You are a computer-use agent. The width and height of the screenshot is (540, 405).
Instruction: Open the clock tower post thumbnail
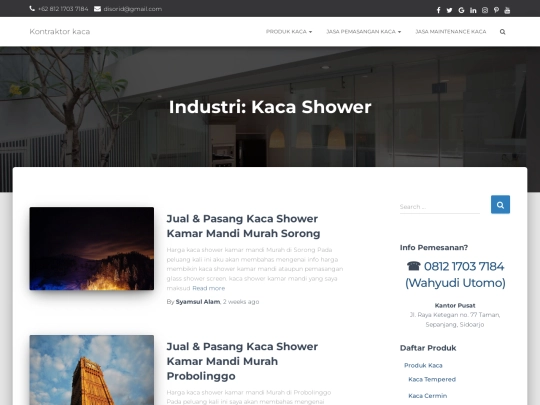(92, 370)
